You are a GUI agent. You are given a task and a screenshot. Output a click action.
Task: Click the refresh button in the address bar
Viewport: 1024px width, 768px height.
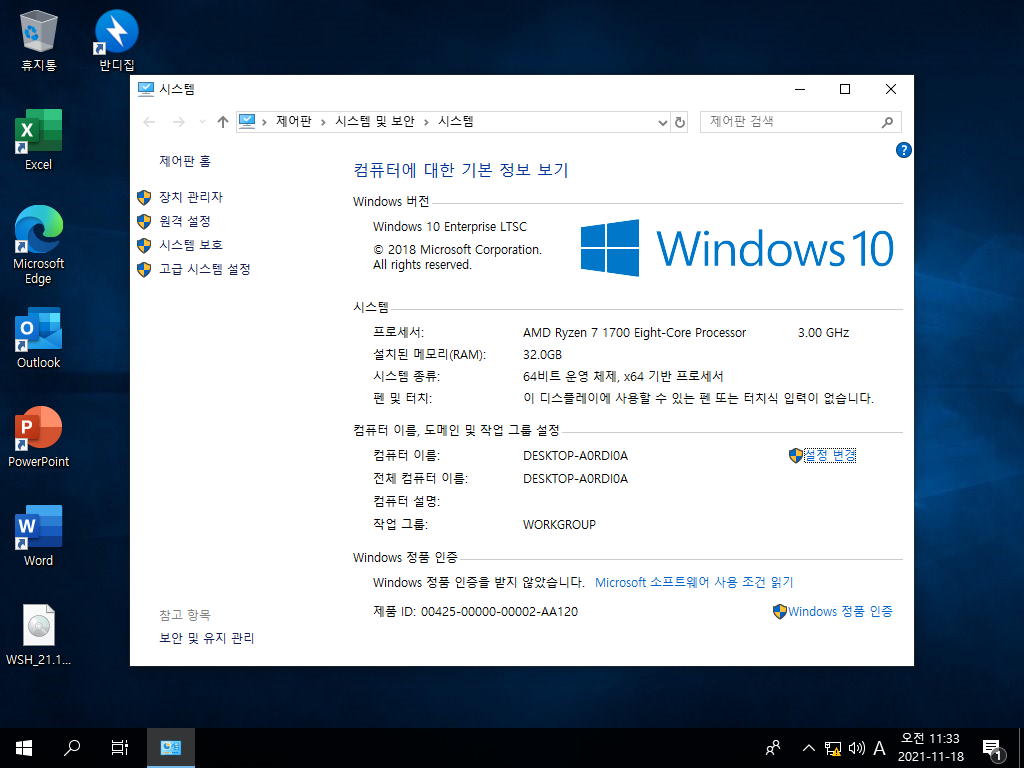click(x=680, y=122)
